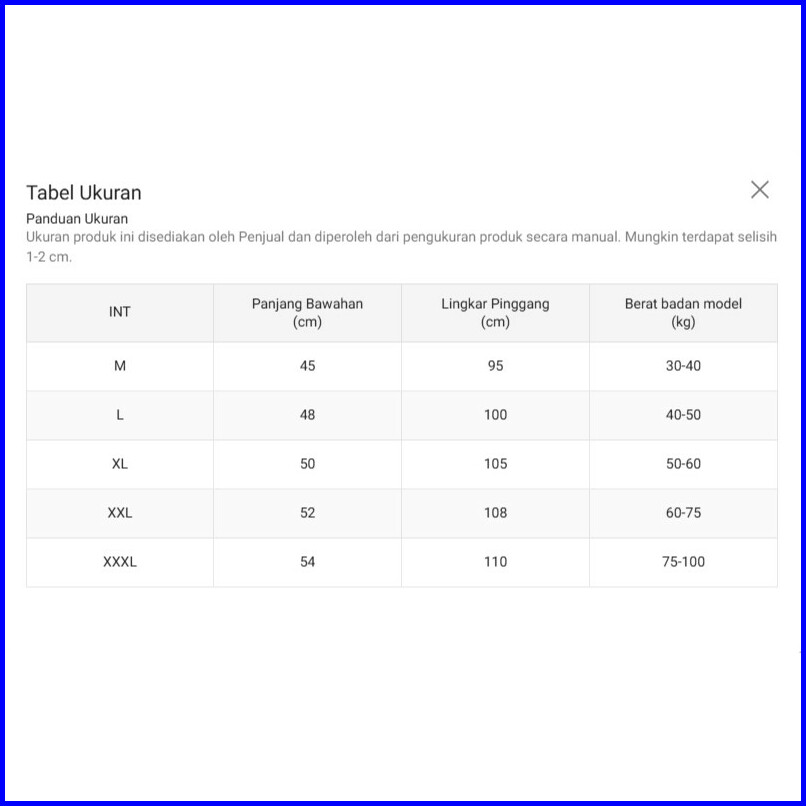Screen dimensions: 806x806
Task: Click the M size row label
Action: 120,366
